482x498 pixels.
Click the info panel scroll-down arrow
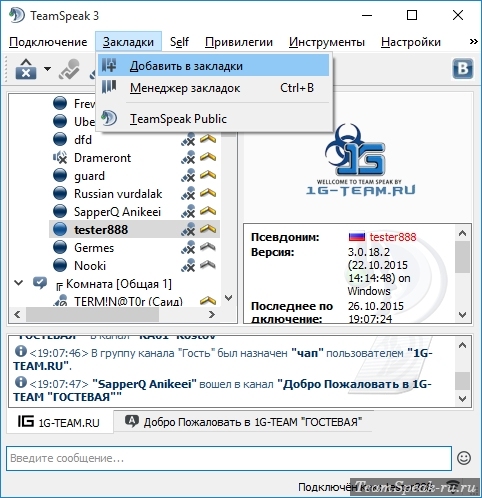(462, 314)
